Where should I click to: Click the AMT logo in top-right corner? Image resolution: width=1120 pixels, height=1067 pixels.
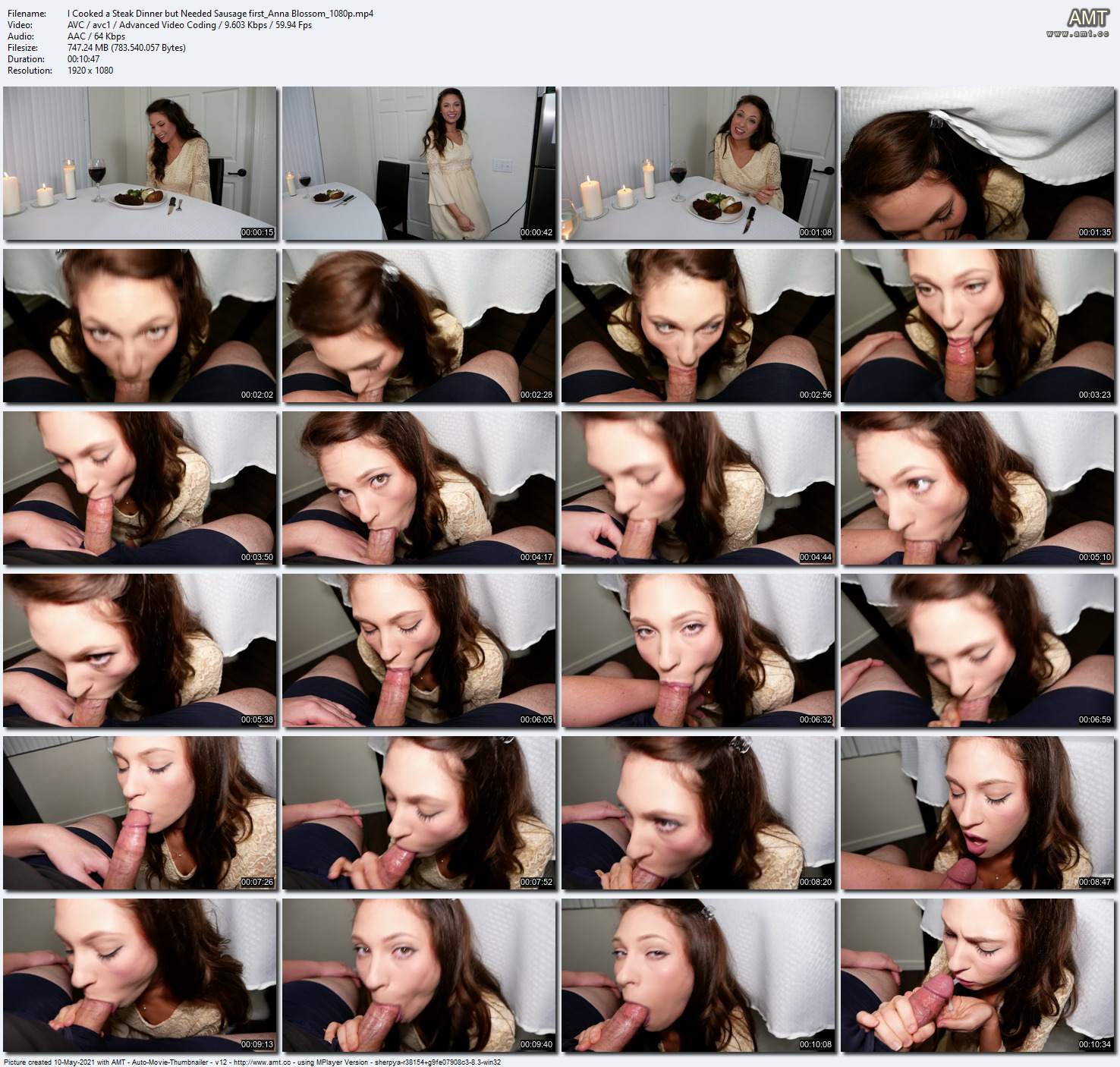click(1087, 17)
